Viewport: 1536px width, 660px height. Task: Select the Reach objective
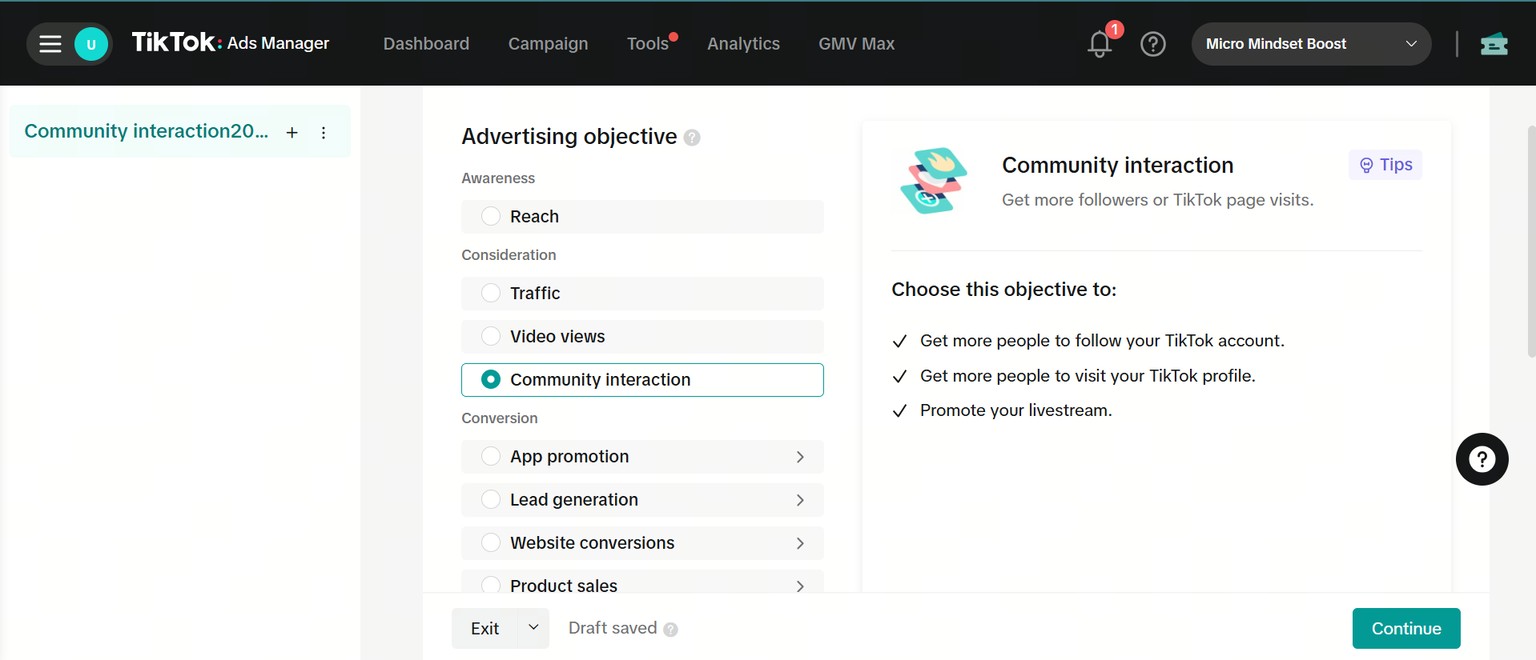point(642,217)
